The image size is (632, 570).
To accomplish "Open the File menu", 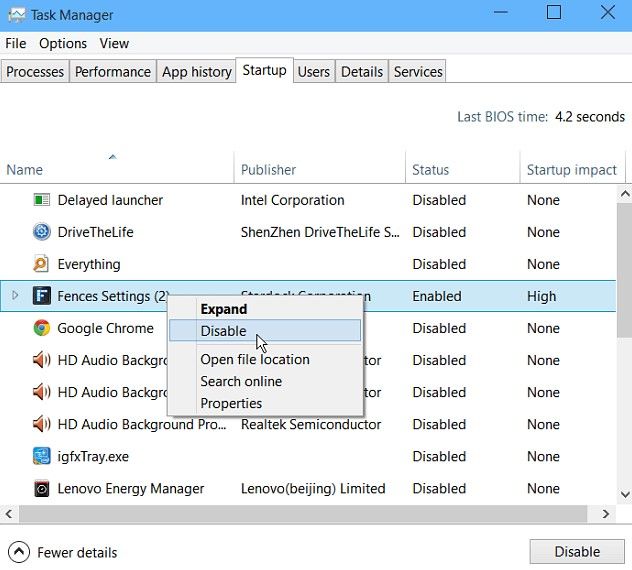I will coord(16,43).
